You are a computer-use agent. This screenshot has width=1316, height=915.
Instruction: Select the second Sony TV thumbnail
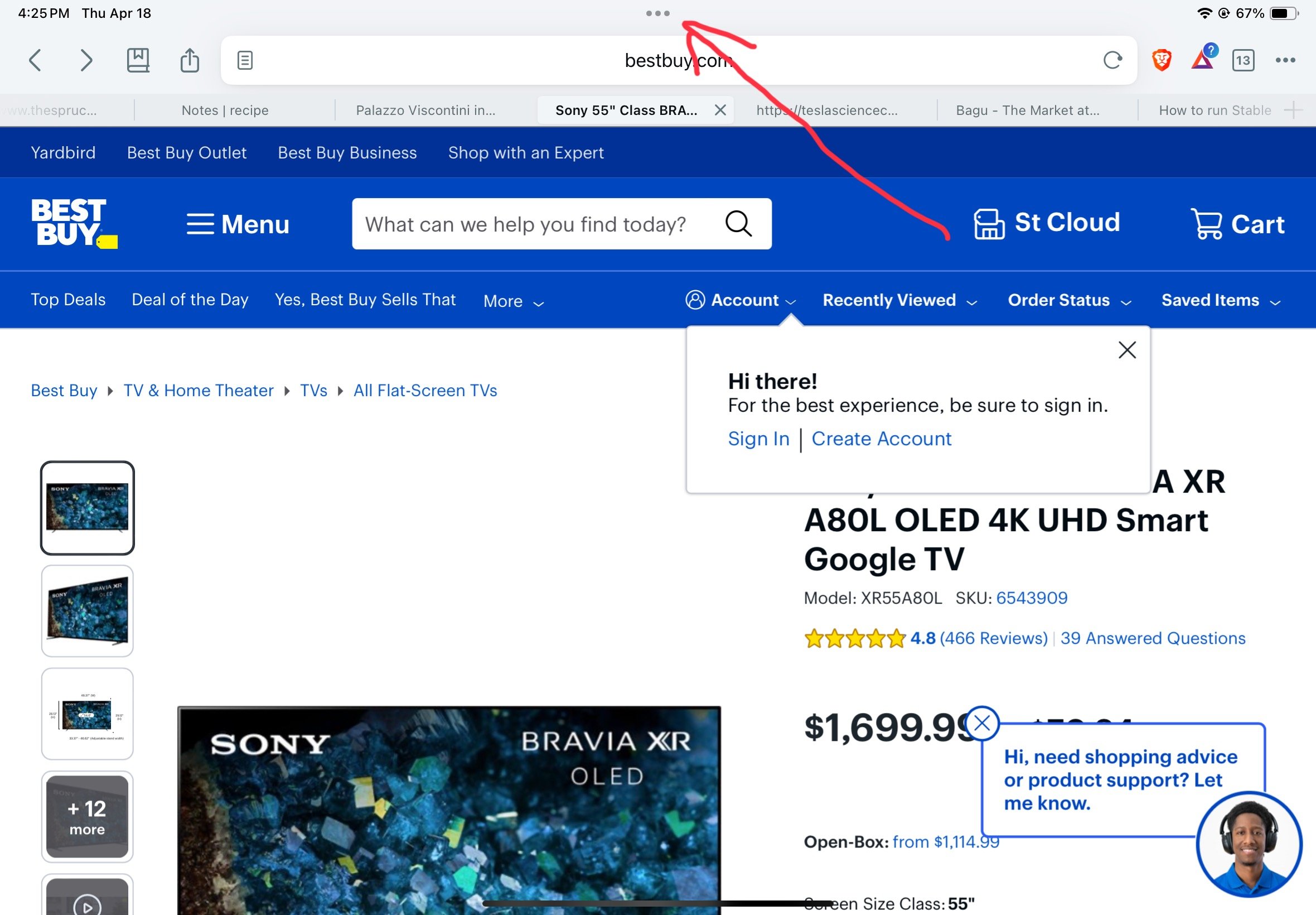(x=88, y=610)
